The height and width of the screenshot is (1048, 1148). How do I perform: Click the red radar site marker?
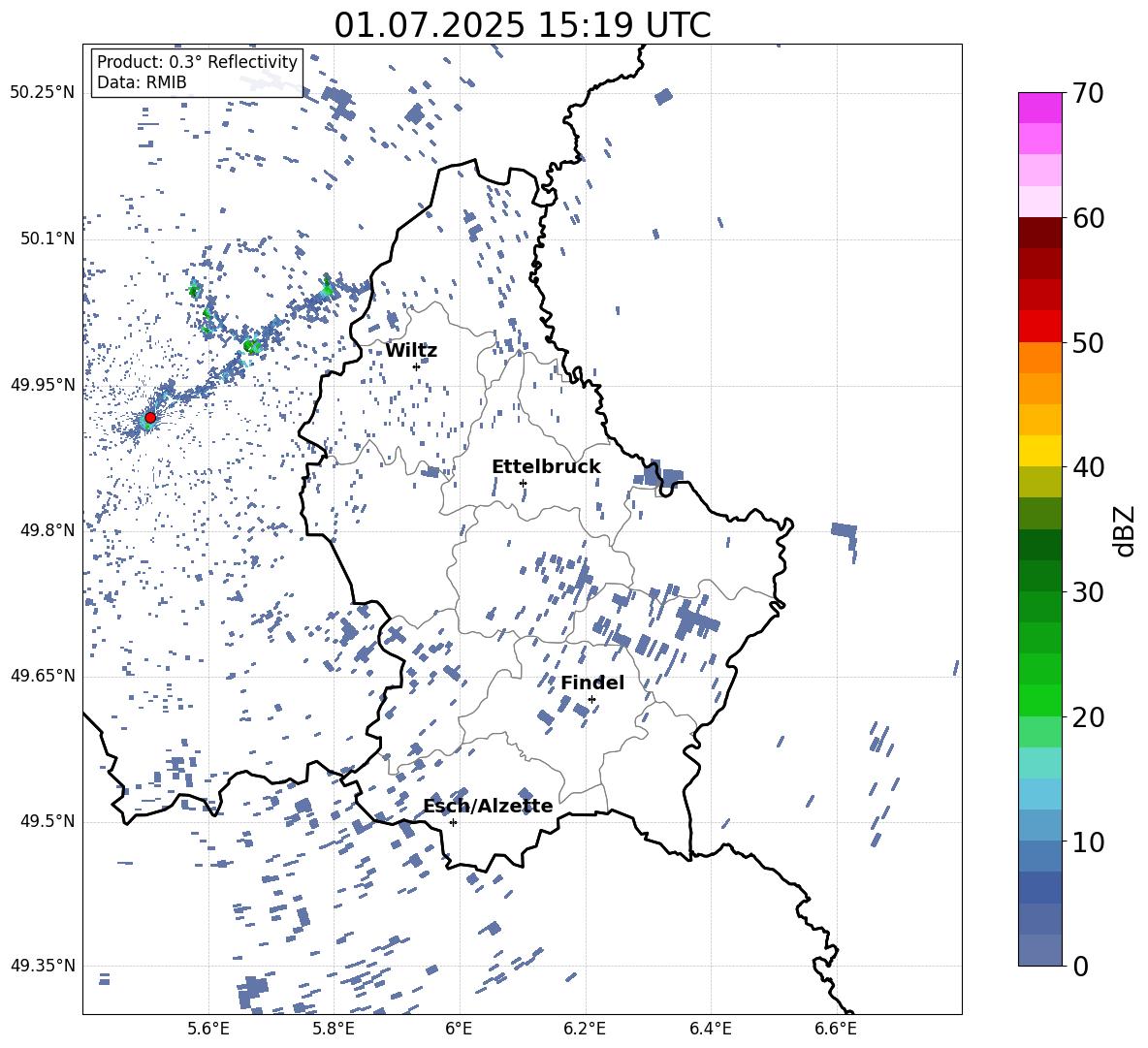tap(150, 418)
